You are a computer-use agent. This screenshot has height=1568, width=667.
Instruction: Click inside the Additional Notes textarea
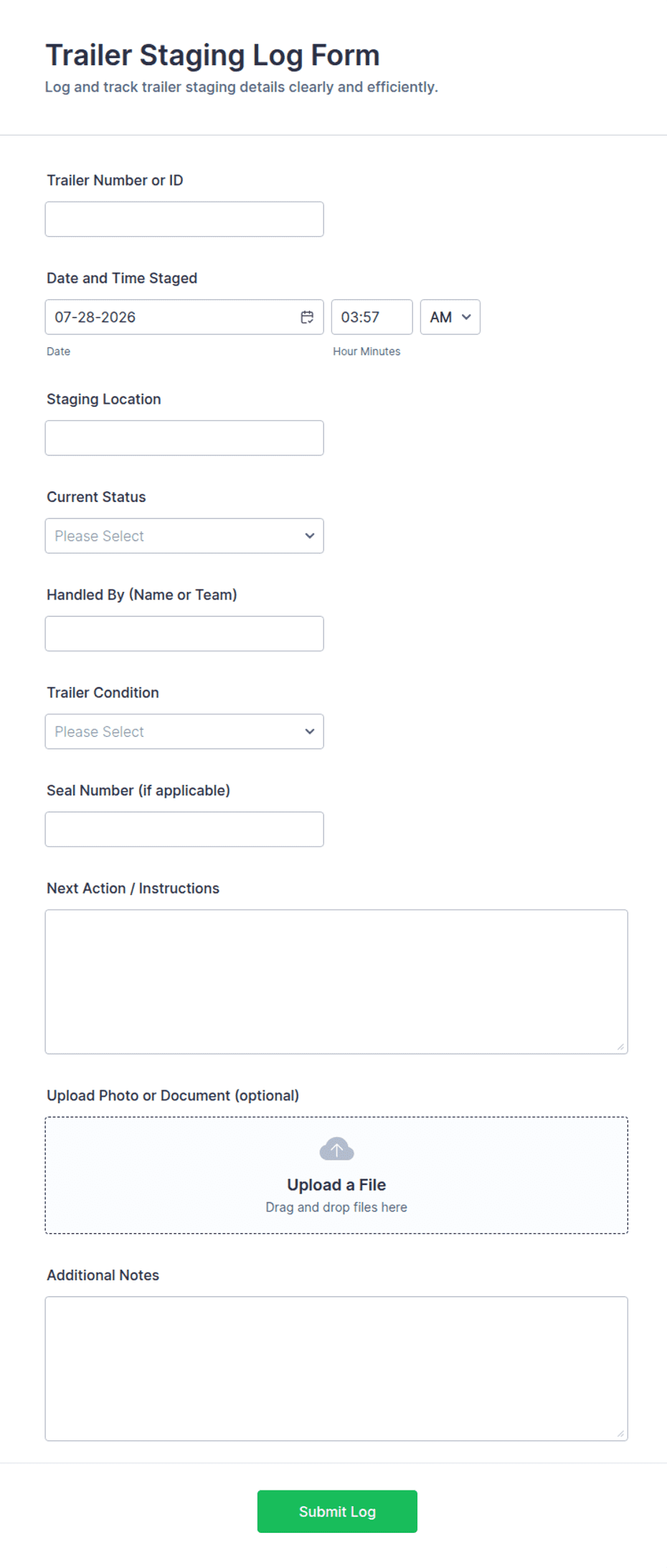pyautogui.click(x=336, y=1369)
